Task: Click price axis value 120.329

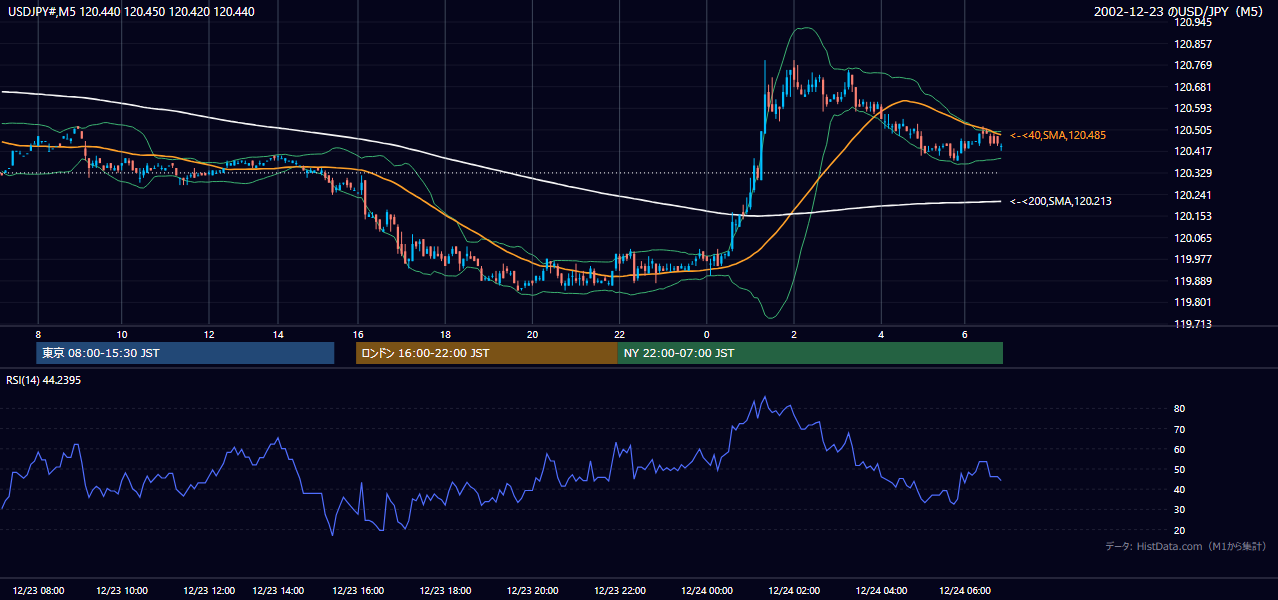Action: pos(1194,173)
